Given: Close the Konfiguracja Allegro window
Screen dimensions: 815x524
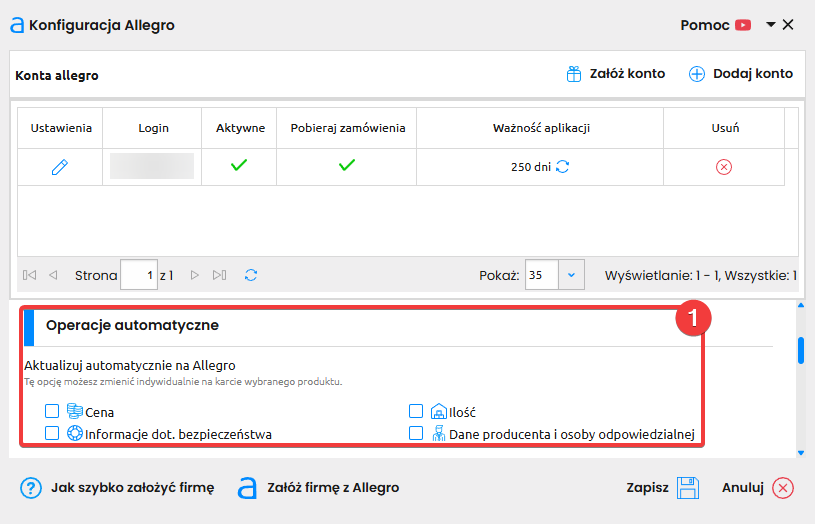Looking at the screenshot, I should 788,24.
